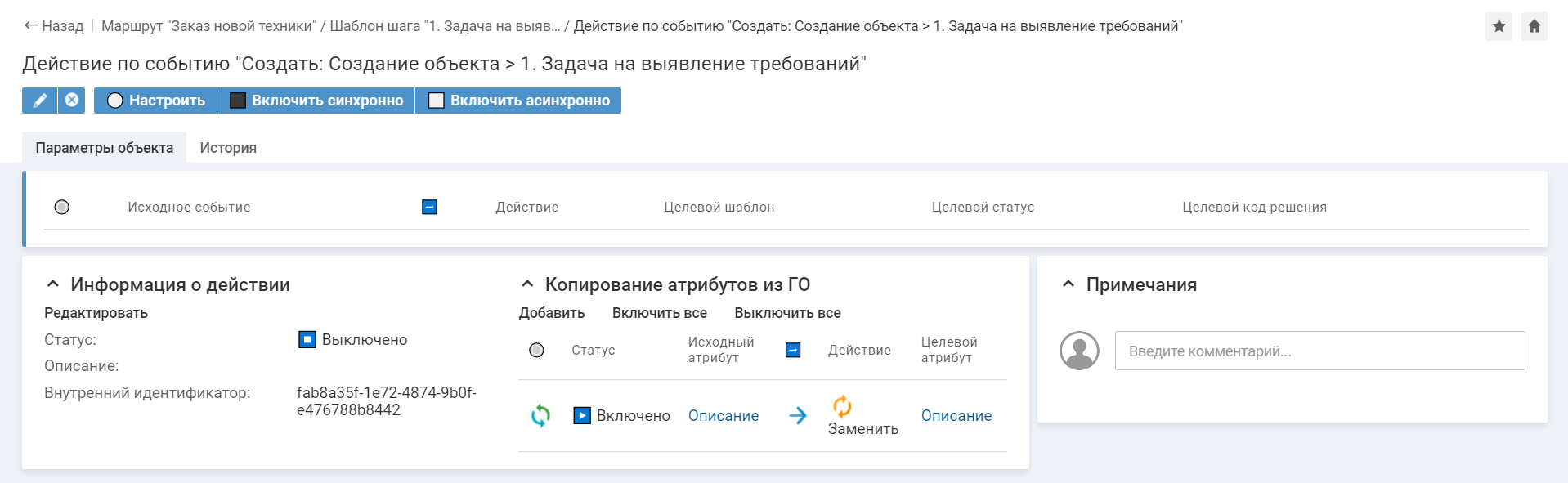Add page to favorites with star icon
Image resolution: width=1568 pixels, height=483 pixels.
pos(1499,26)
